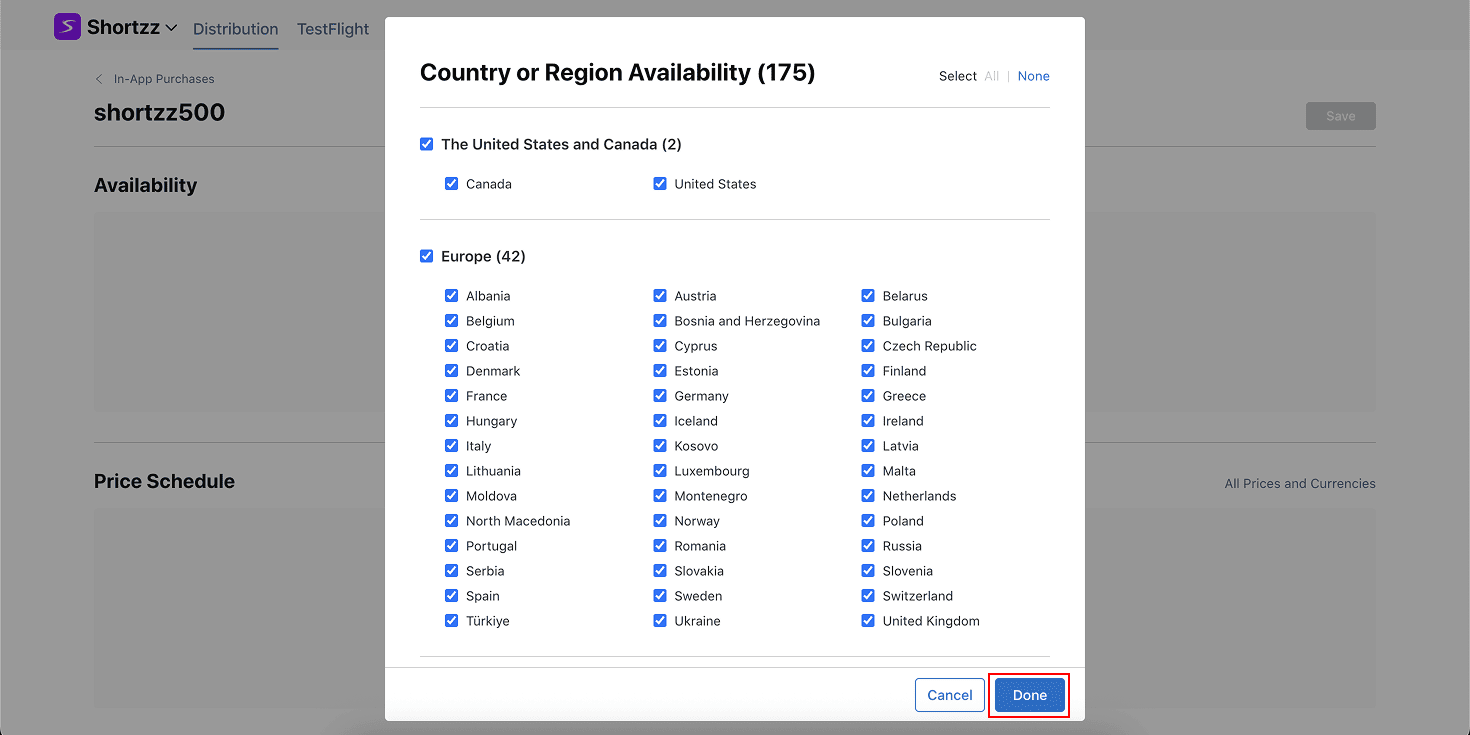Cancel the availability dialog
Screen dimensions: 1470x735
[x=949, y=695]
